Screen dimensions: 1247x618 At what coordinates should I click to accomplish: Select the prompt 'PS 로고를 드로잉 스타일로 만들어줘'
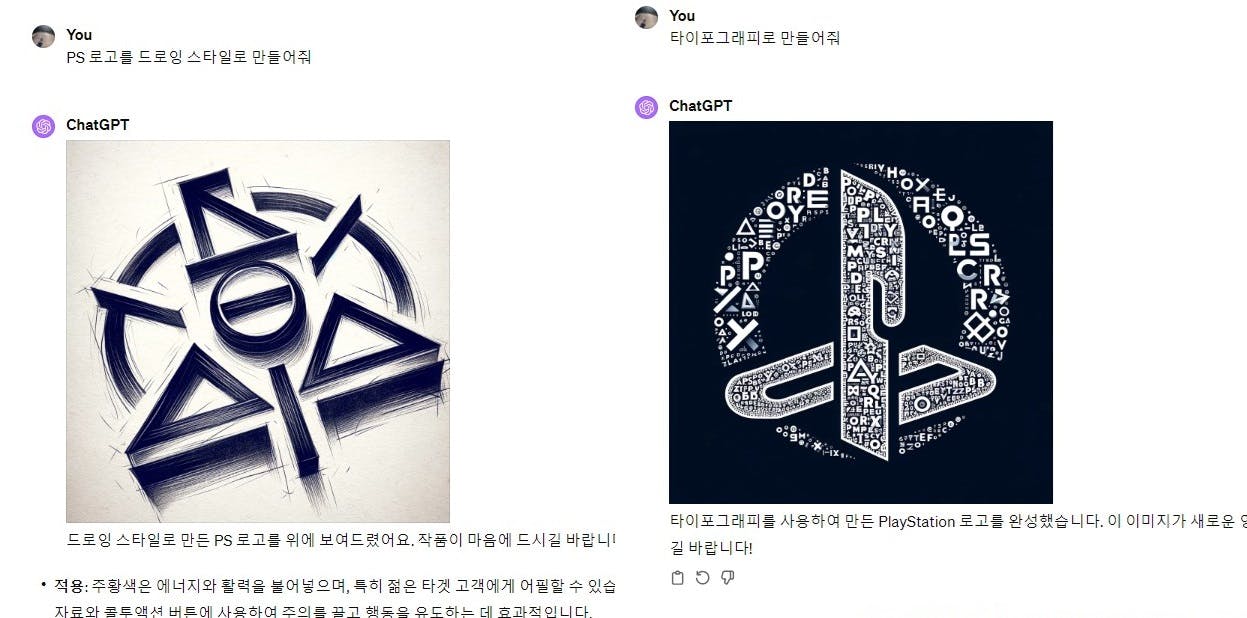[189, 57]
